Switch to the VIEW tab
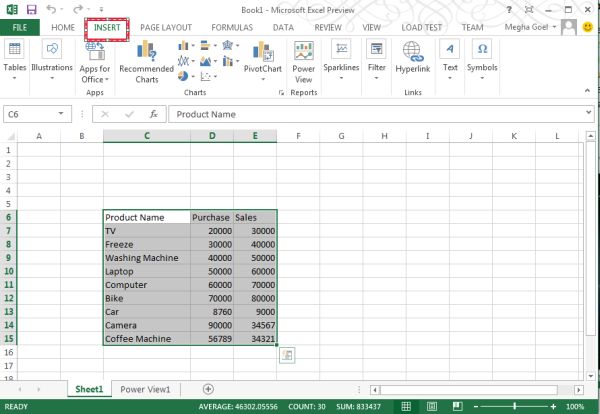This screenshot has width=600, height=414. [x=372, y=28]
